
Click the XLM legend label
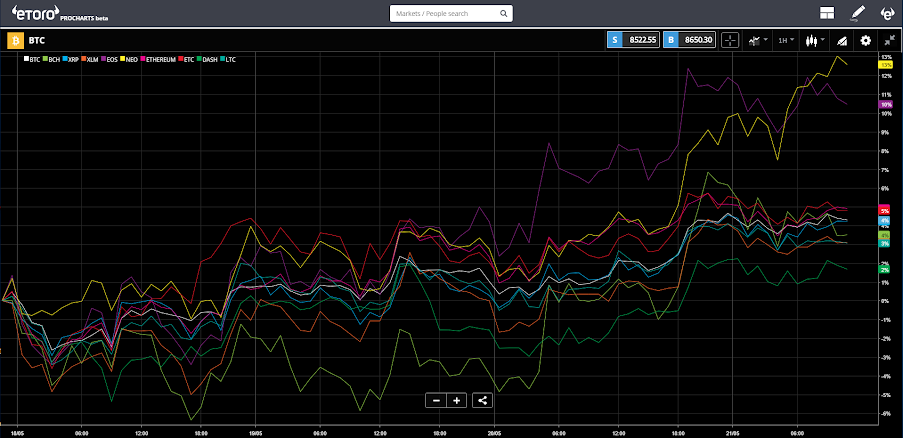tap(92, 59)
